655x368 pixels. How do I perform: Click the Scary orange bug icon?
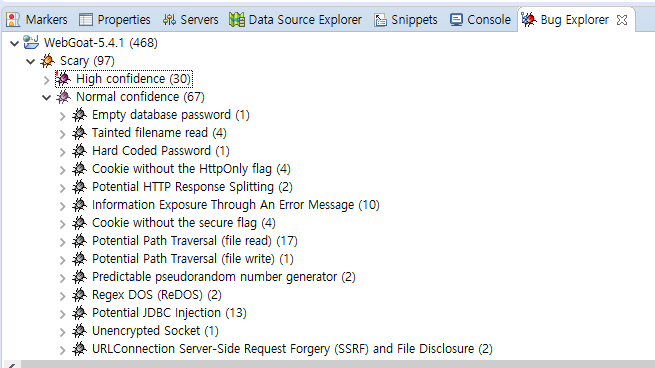point(47,61)
